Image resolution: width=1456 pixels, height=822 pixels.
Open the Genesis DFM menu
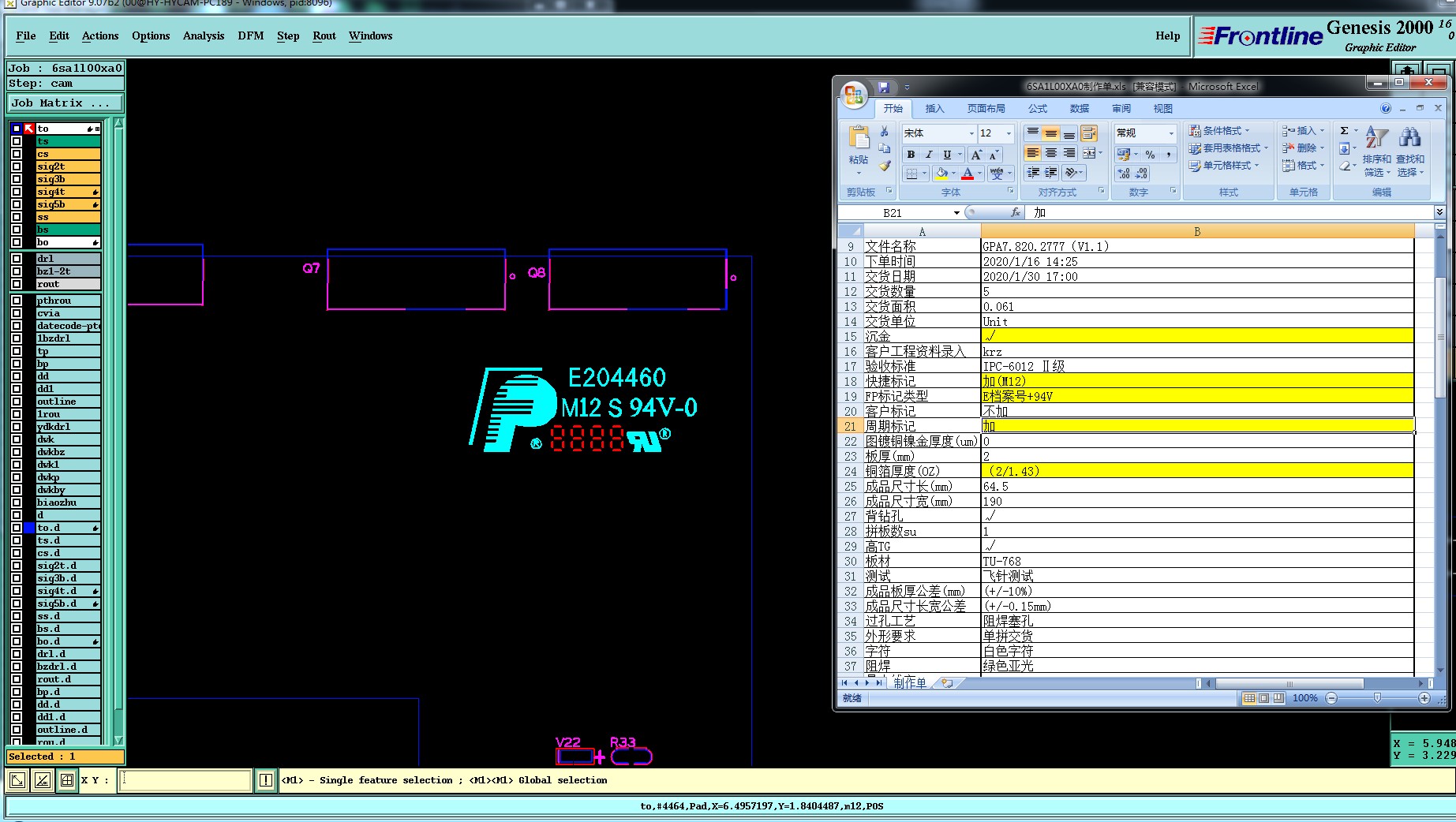click(x=251, y=35)
